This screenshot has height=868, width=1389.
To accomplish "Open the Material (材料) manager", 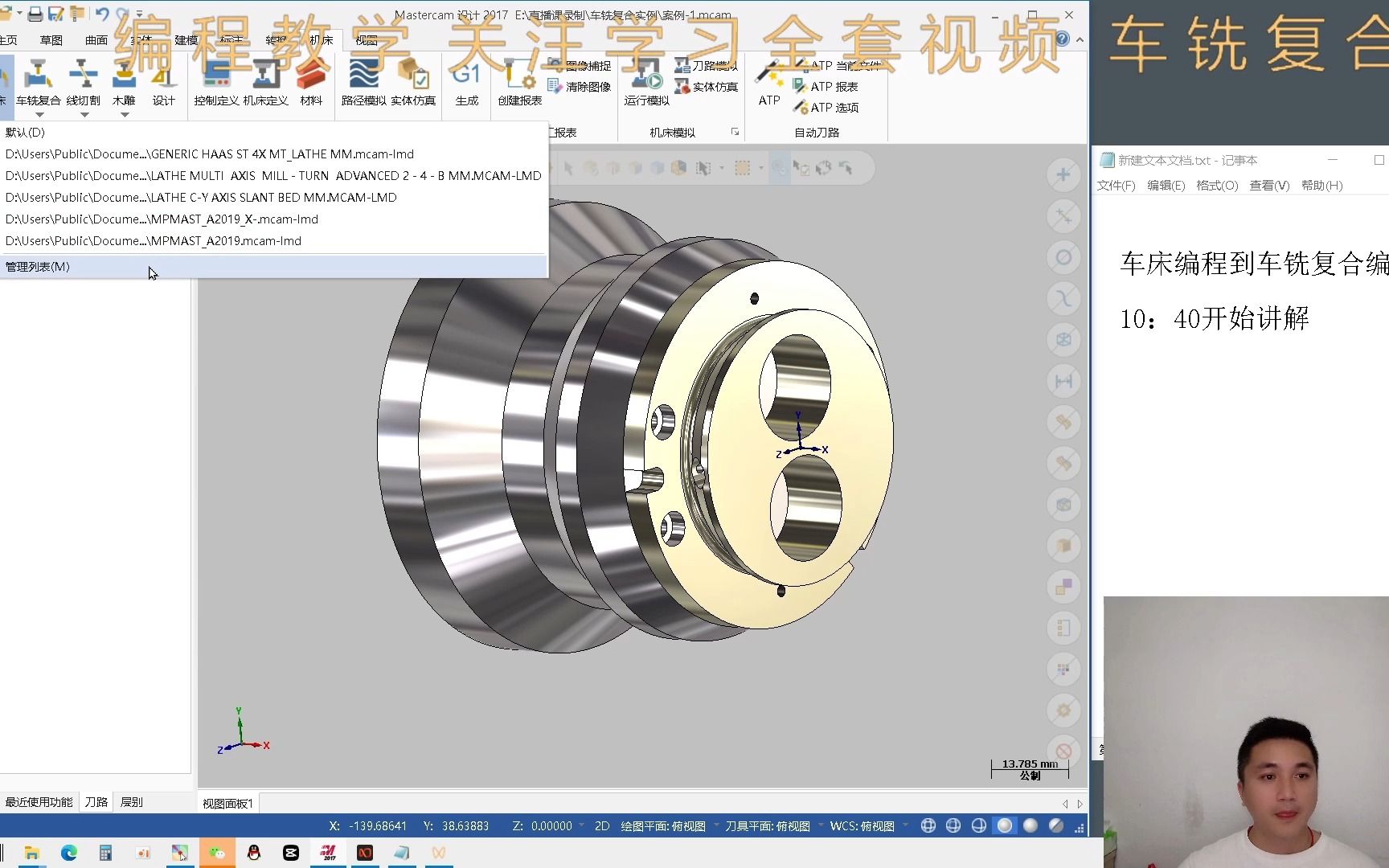I will pos(311,84).
